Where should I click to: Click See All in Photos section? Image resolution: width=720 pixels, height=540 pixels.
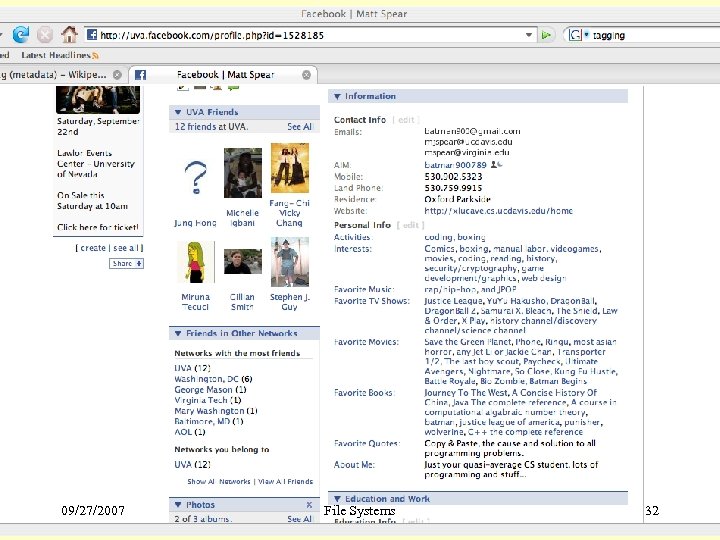[x=299, y=519]
